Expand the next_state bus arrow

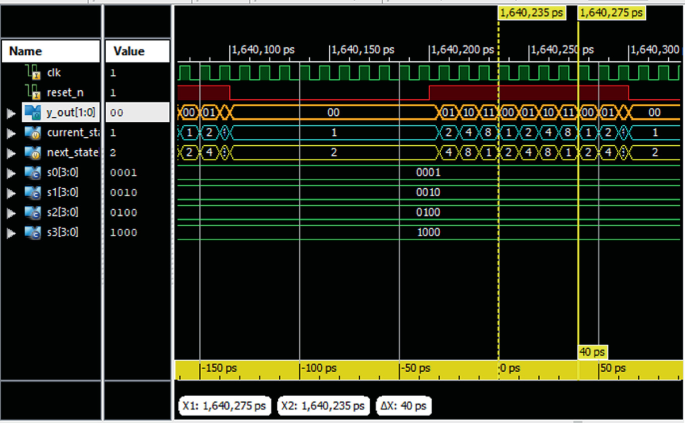(11, 152)
